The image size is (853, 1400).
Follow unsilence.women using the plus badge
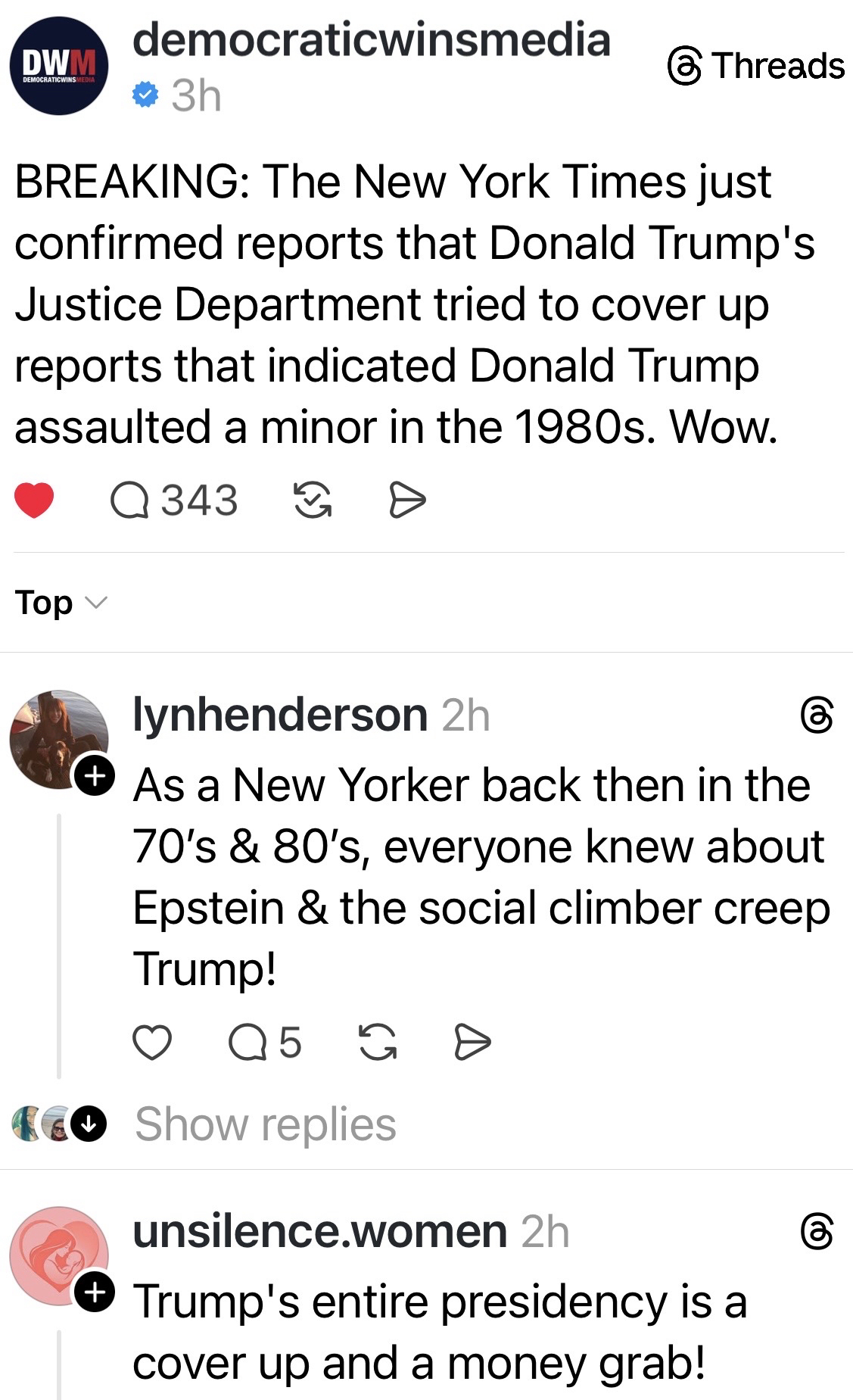point(94,1292)
